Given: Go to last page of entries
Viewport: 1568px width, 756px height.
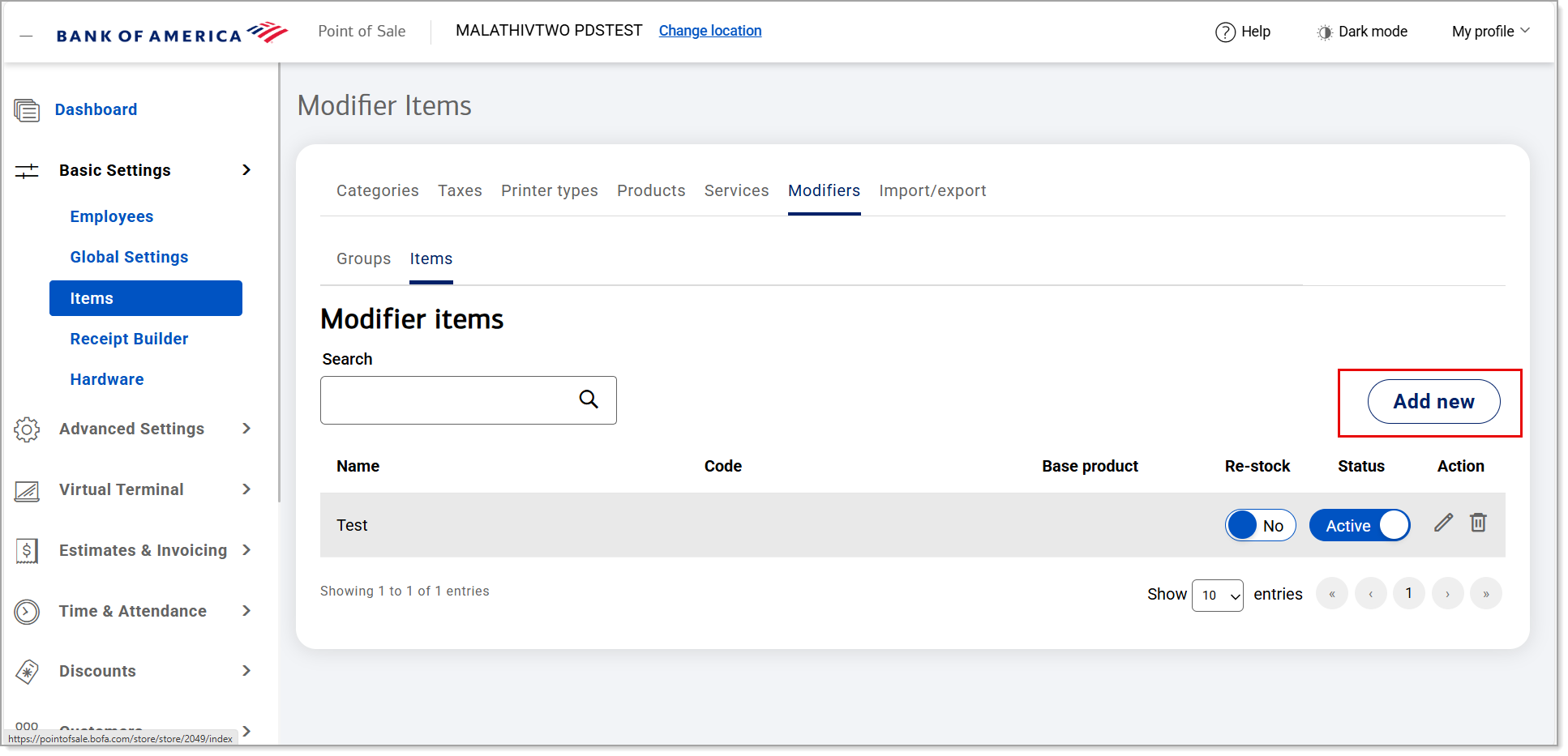Looking at the screenshot, I should 1486,594.
